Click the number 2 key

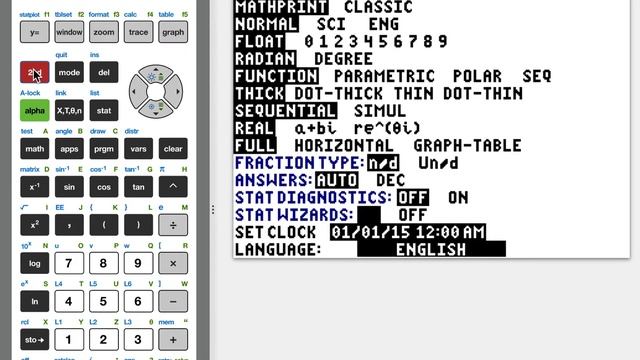tap(104, 339)
